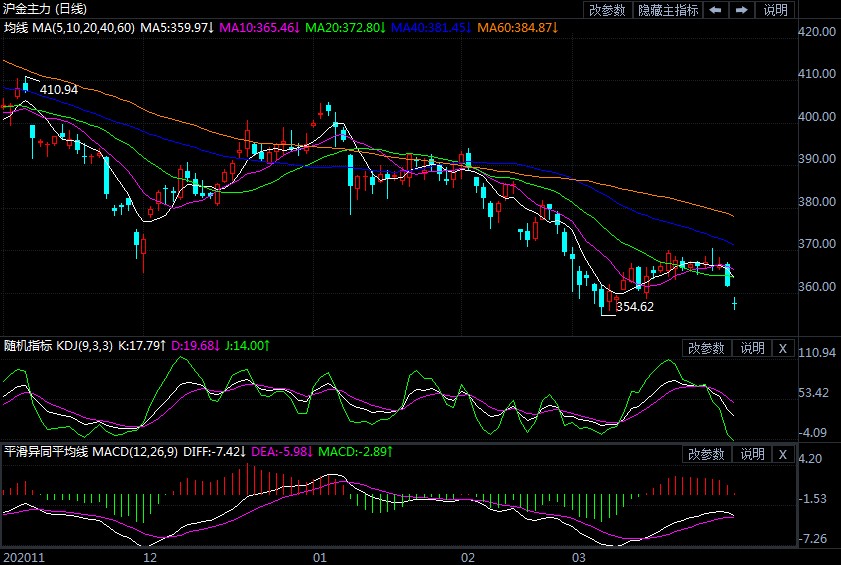
Task: Click the MA40:381.45 value label
Action: click(431, 27)
